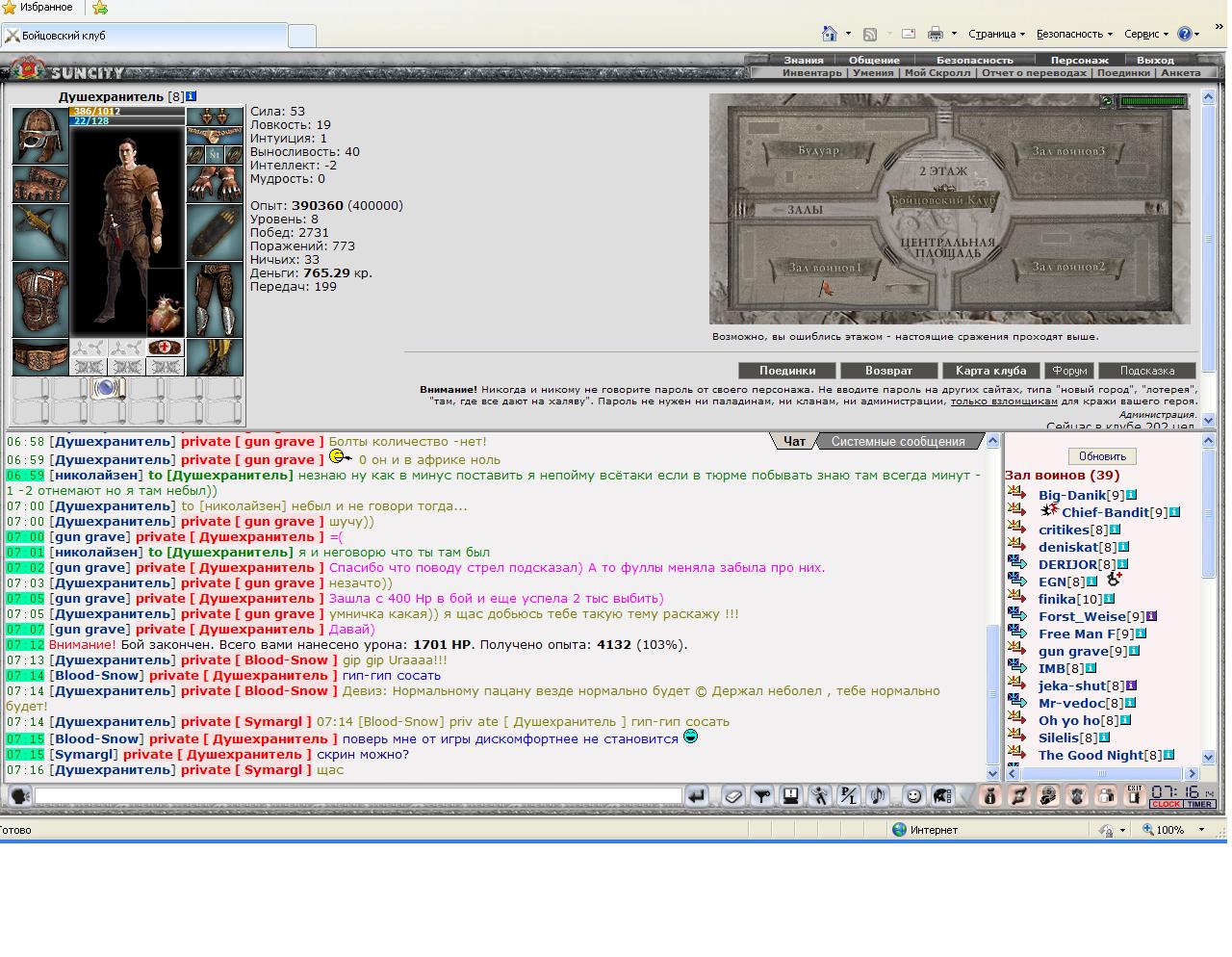This screenshot has width=1232, height=957.
Task: Open the browser zoom 100% dropdown
Action: (1201, 830)
